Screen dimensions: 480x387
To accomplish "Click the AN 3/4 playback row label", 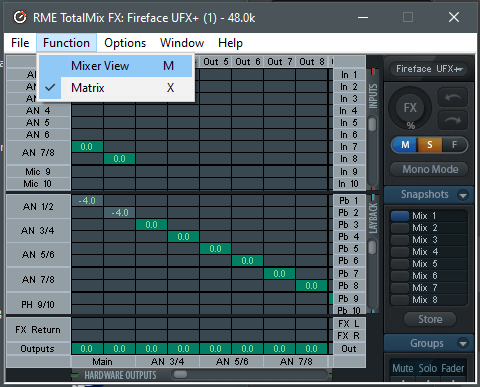I will coord(38,231).
